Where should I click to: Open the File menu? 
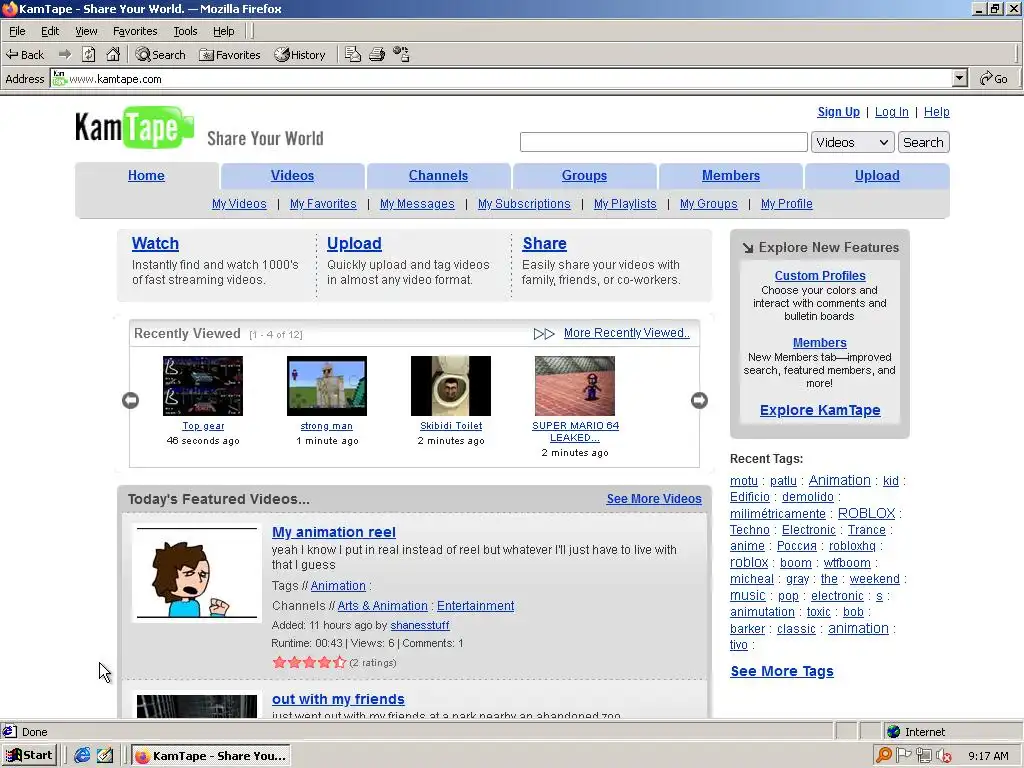pyautogui.click(x=17, y=31)
